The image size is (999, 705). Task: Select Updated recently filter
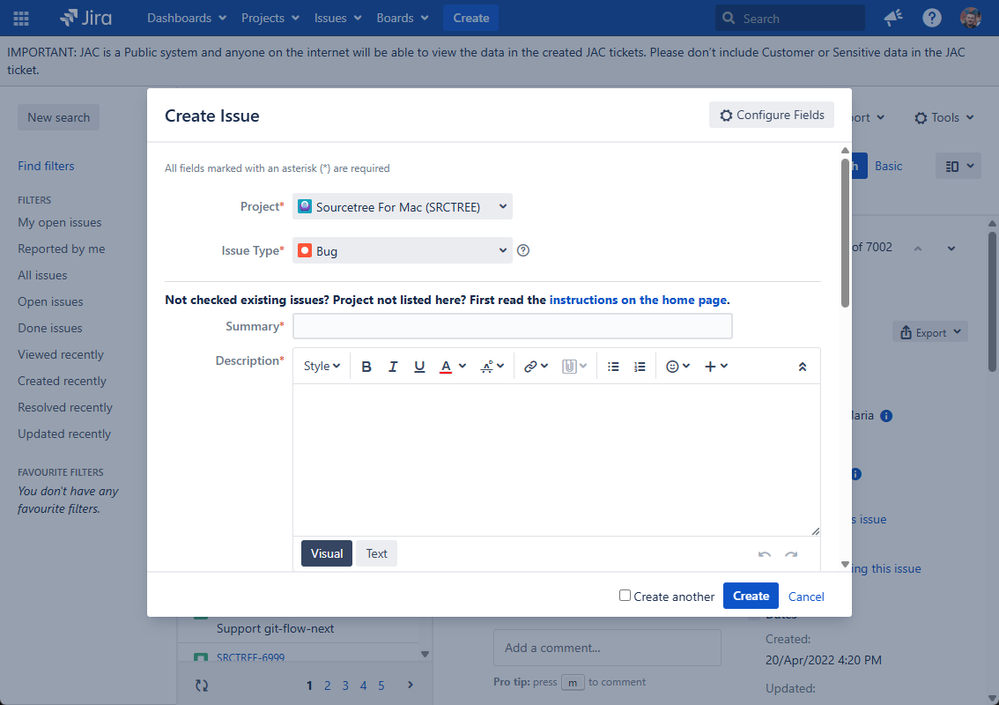(64, 434)
